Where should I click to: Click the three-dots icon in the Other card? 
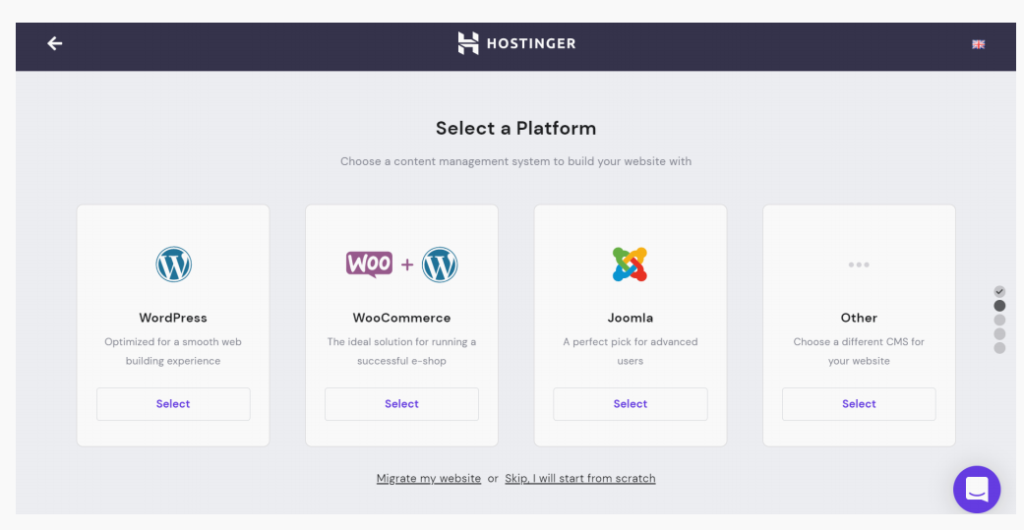pyautogui.click(x=859, y=265)
